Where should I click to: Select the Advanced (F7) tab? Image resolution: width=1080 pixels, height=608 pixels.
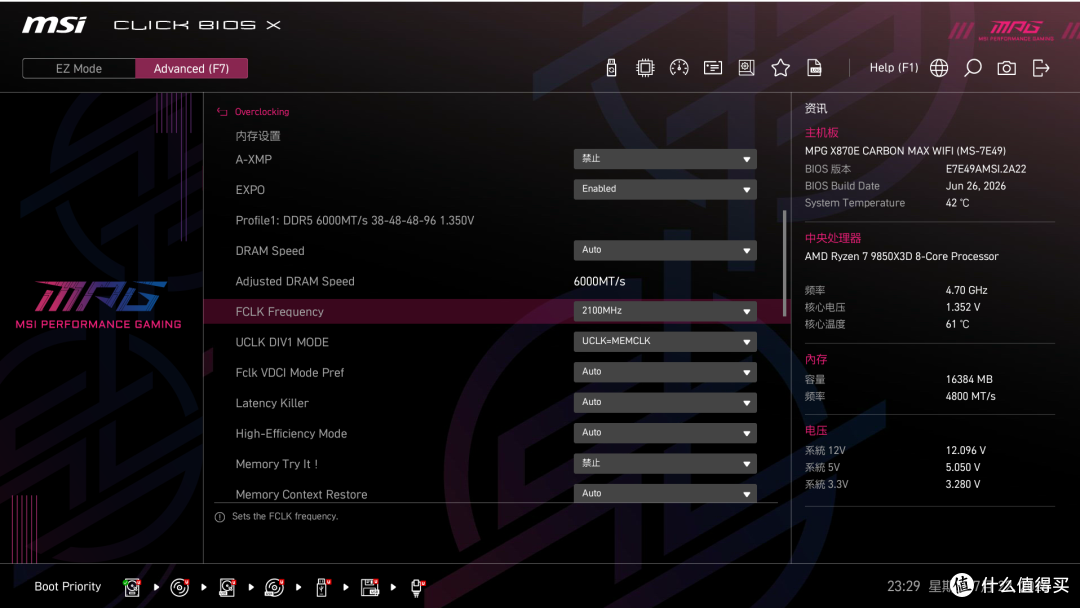[x=191, y=68]
